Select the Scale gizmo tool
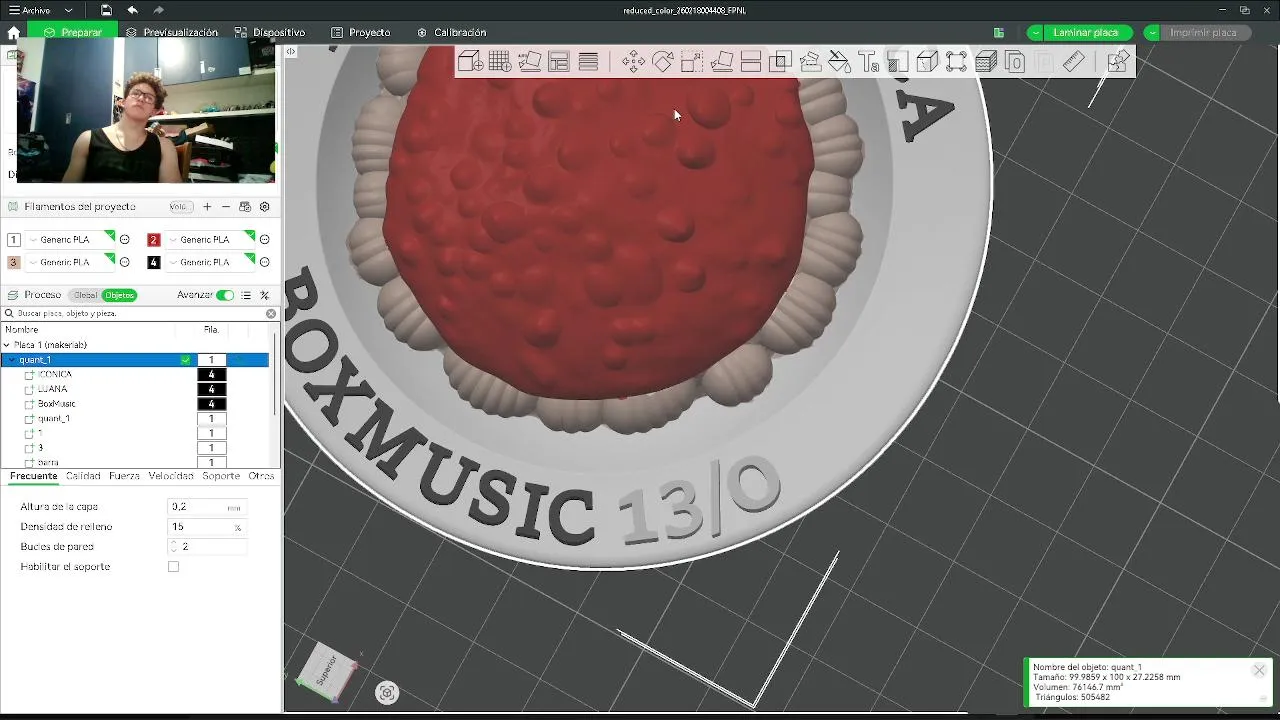 [x=692, y=62]
